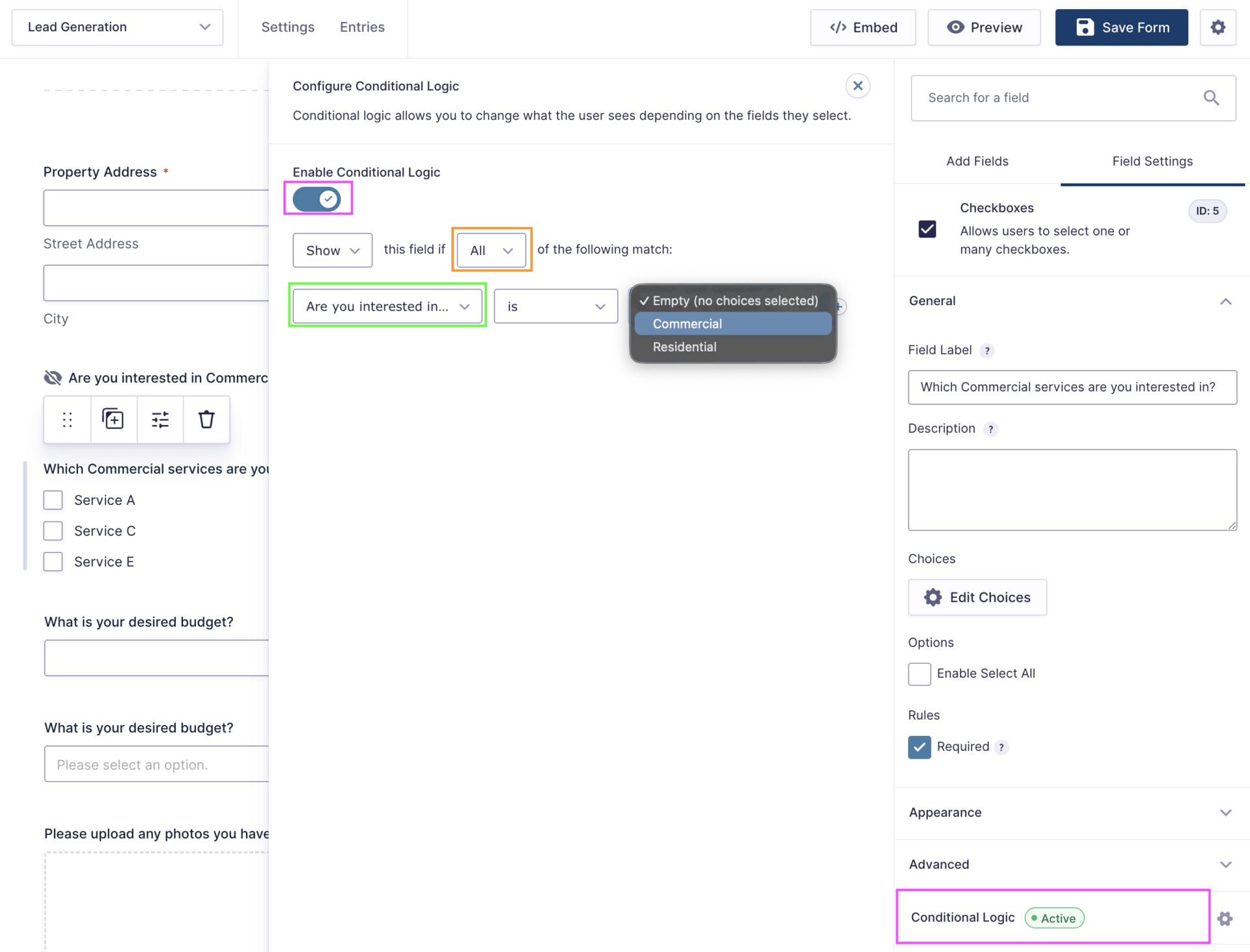Screen dimensions: 1250x952
Task: Tick the Service A checkbox
Action: tap(53, 500)
